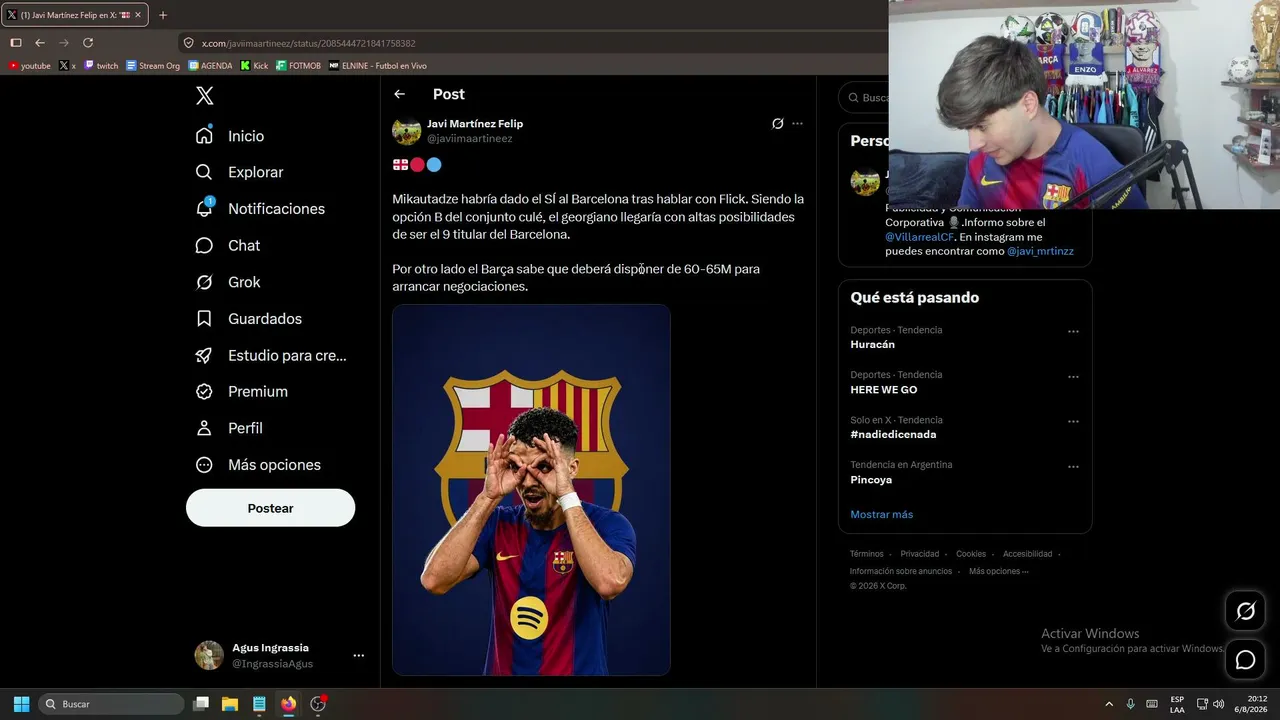Open the taskbar clock and date
Viewport: 1280px width, 720px height.
click(1252, 704)
